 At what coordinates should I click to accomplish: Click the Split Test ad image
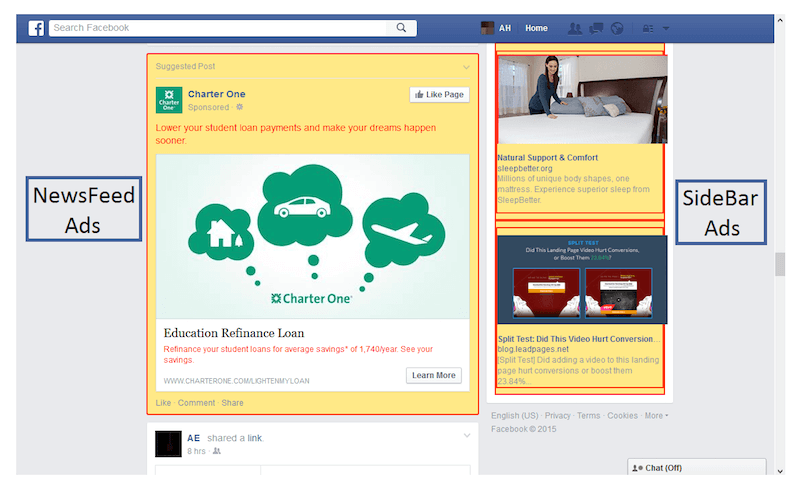click(583, 280)
